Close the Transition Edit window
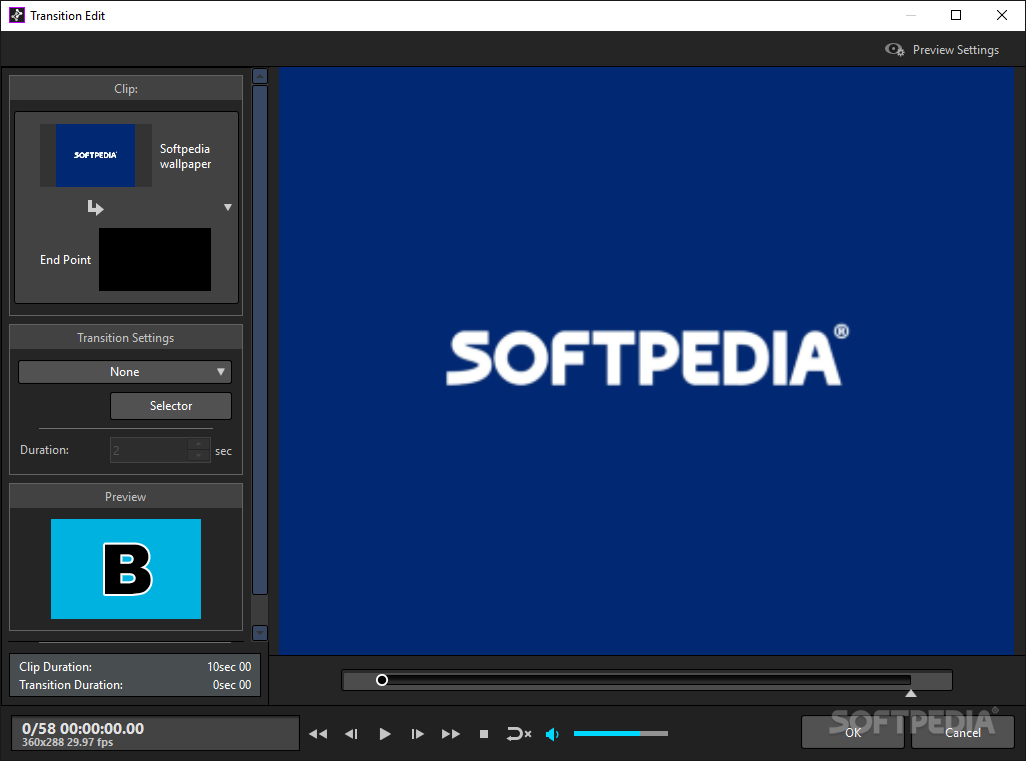 coord(1002,15)
